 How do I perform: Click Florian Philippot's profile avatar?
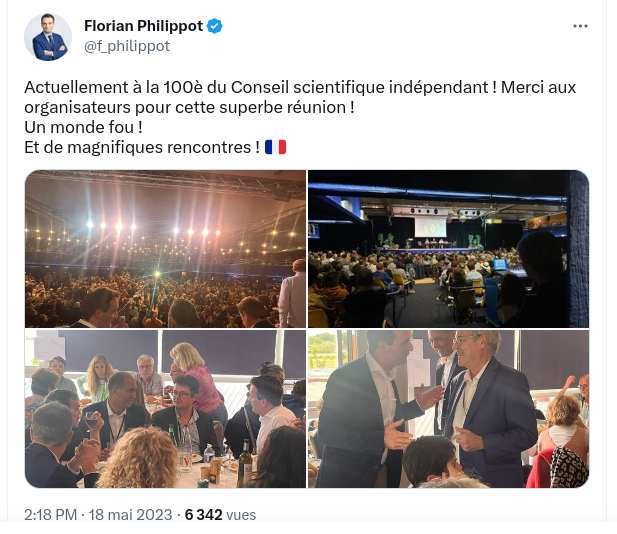48,37
